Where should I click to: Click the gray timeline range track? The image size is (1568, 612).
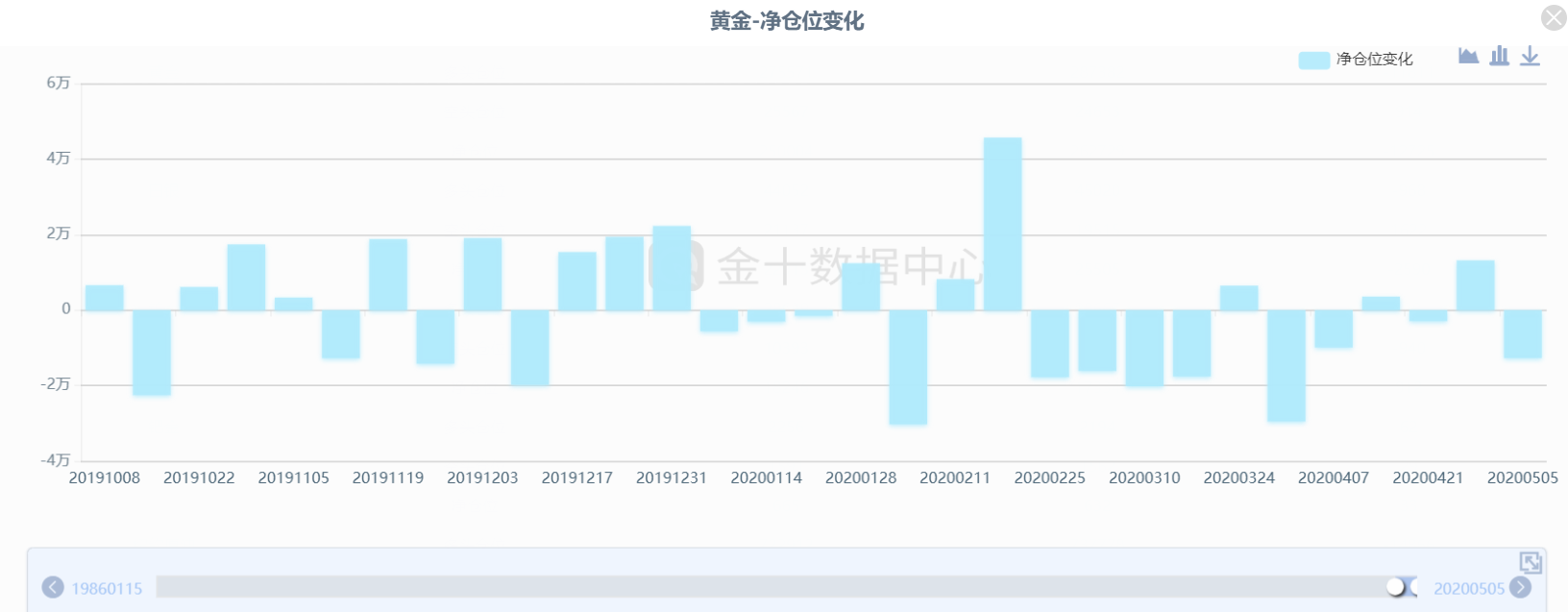[769, 587]
